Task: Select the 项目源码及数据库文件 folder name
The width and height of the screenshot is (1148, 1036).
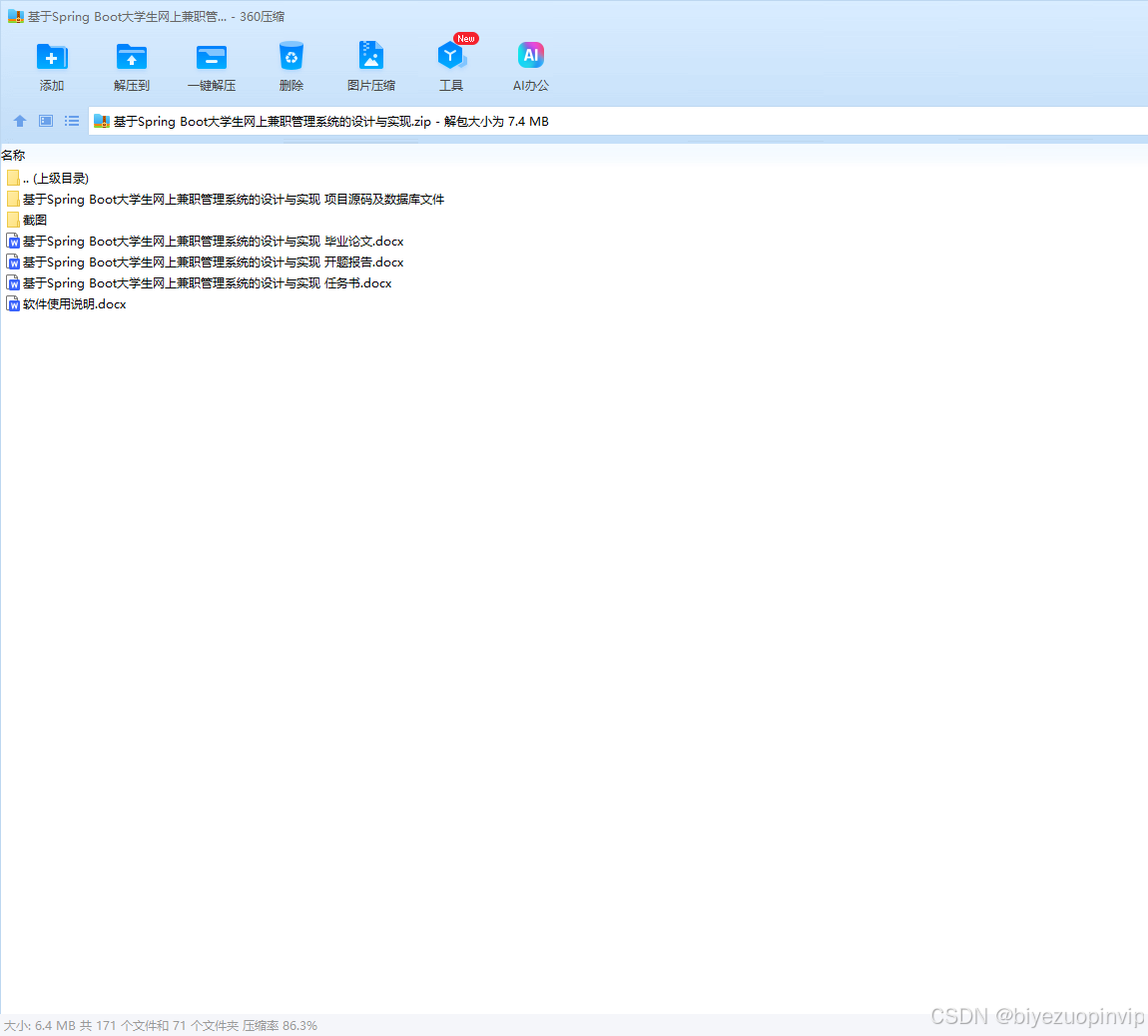Action: [x=234, y=200]
